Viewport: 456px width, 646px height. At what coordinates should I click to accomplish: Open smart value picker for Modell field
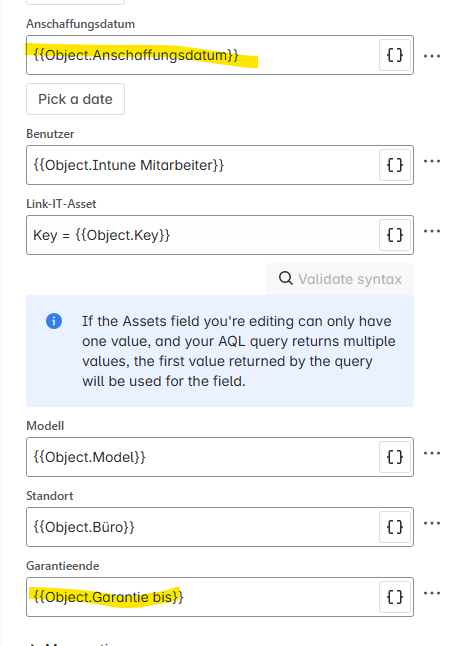pos(395,457)
